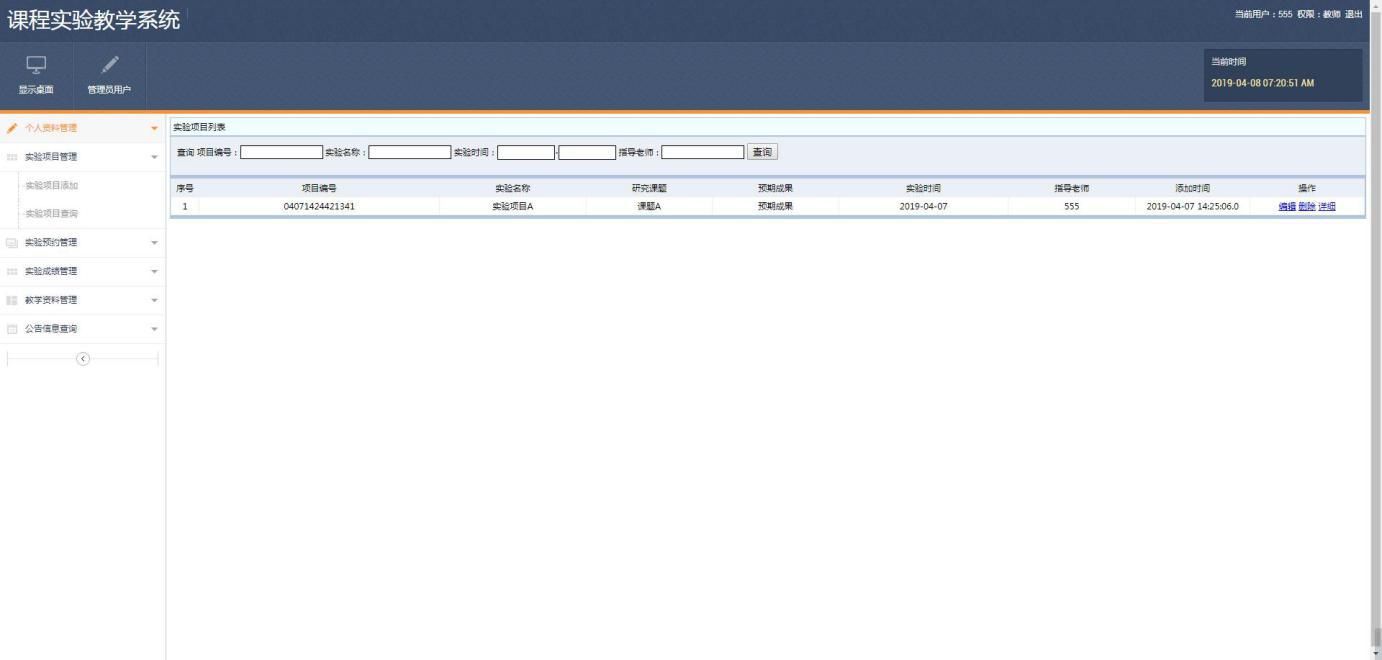This screenshot has height=660, width=1382.
Task: Click the 实验项目A cell
Action: 513,207
